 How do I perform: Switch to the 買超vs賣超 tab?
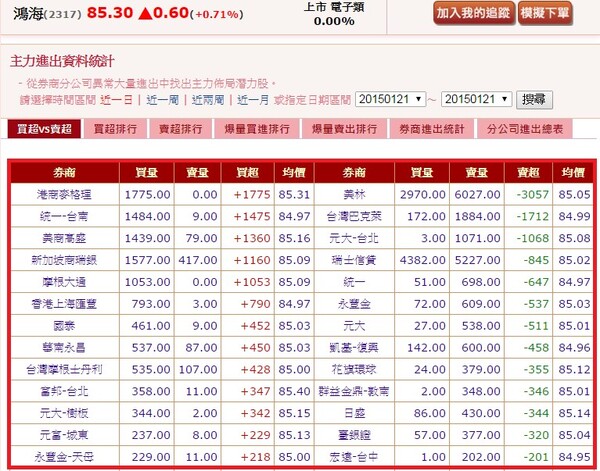point(44,129)
